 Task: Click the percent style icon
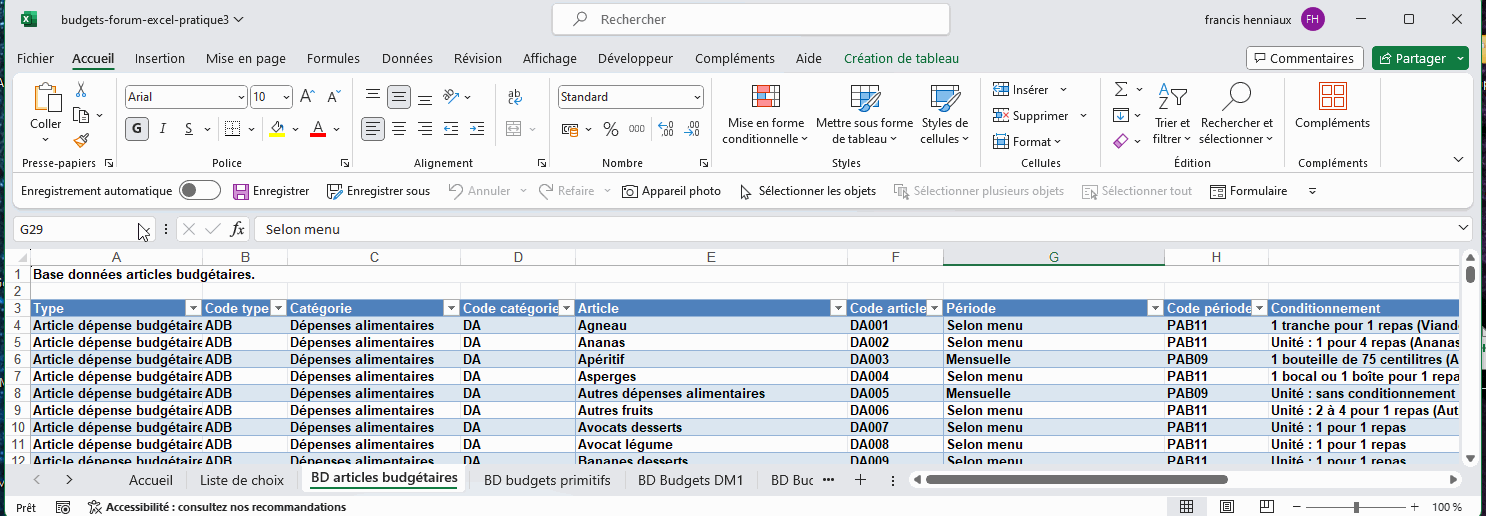coord(610,129)
